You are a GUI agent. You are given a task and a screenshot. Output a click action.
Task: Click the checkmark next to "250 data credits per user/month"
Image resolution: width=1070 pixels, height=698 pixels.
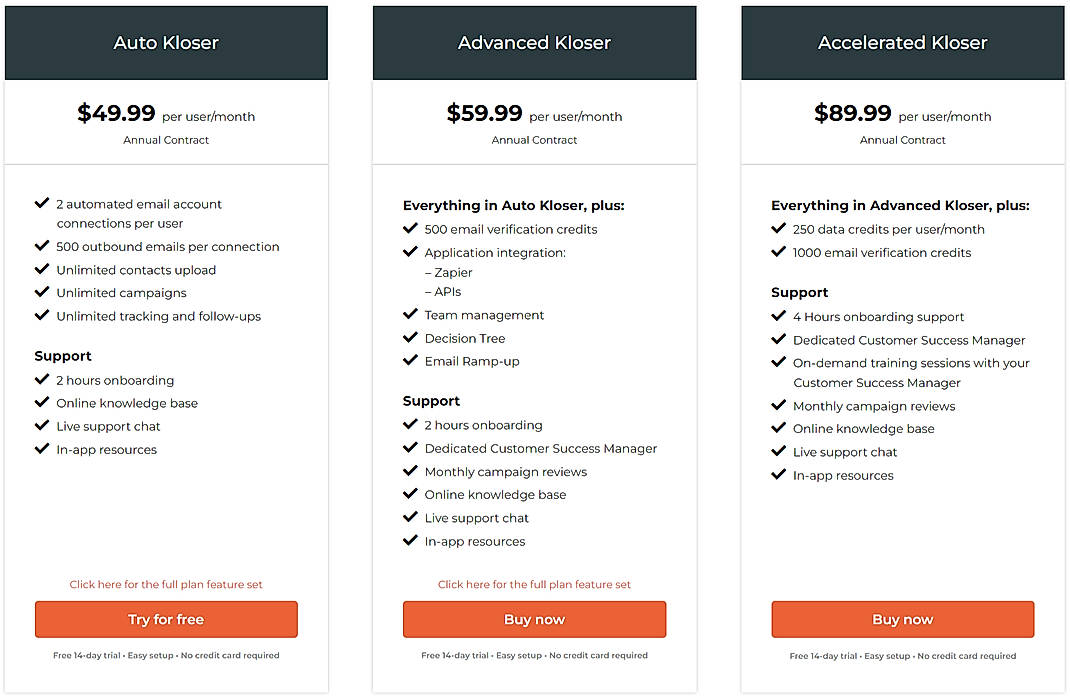[x=778, y=228]
